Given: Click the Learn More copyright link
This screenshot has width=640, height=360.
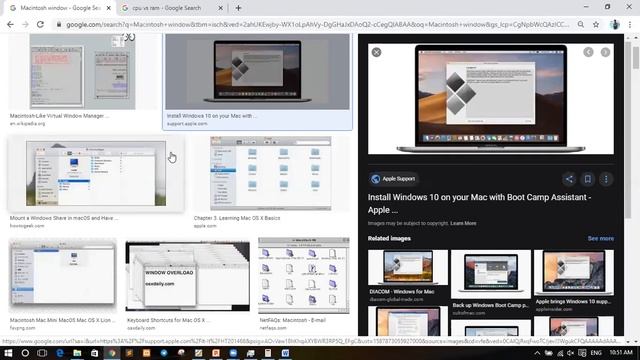Looking at the screenshot, I should coord(463,223).
